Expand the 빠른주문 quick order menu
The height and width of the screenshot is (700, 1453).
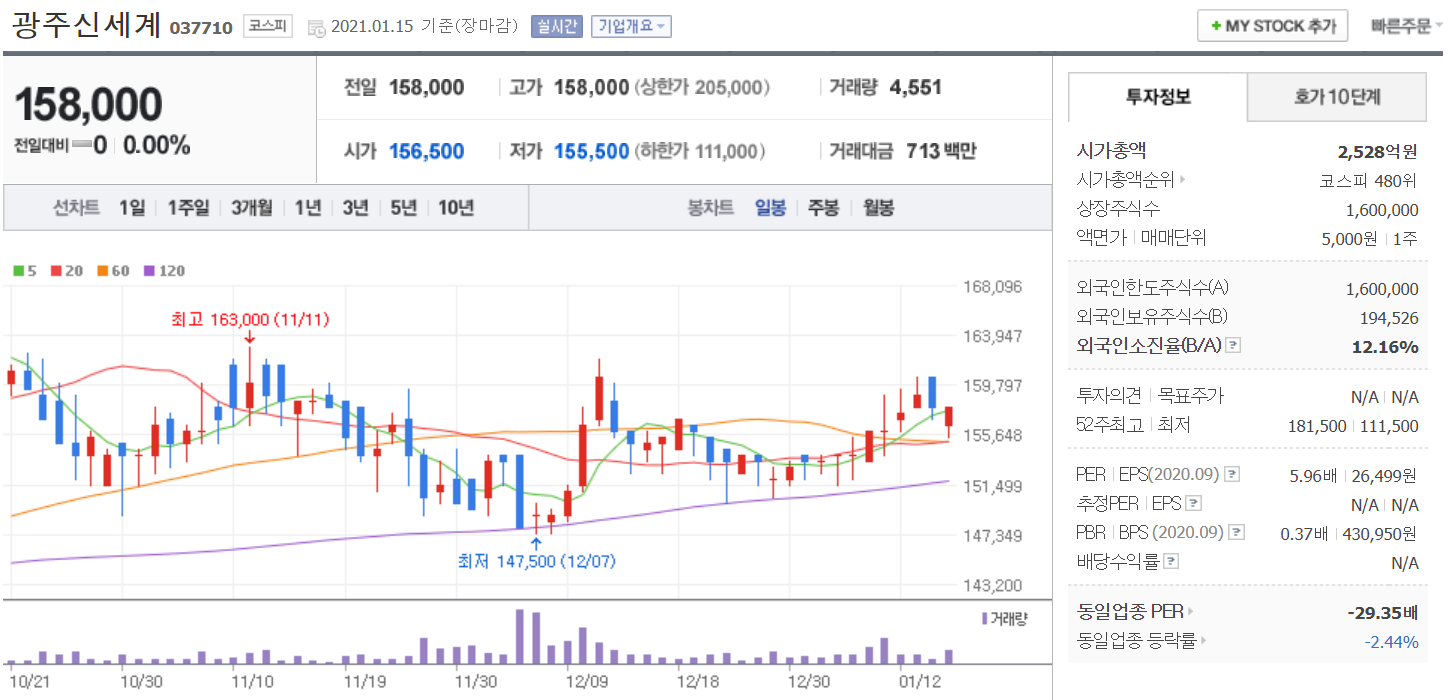click(x=1407, y=26)
